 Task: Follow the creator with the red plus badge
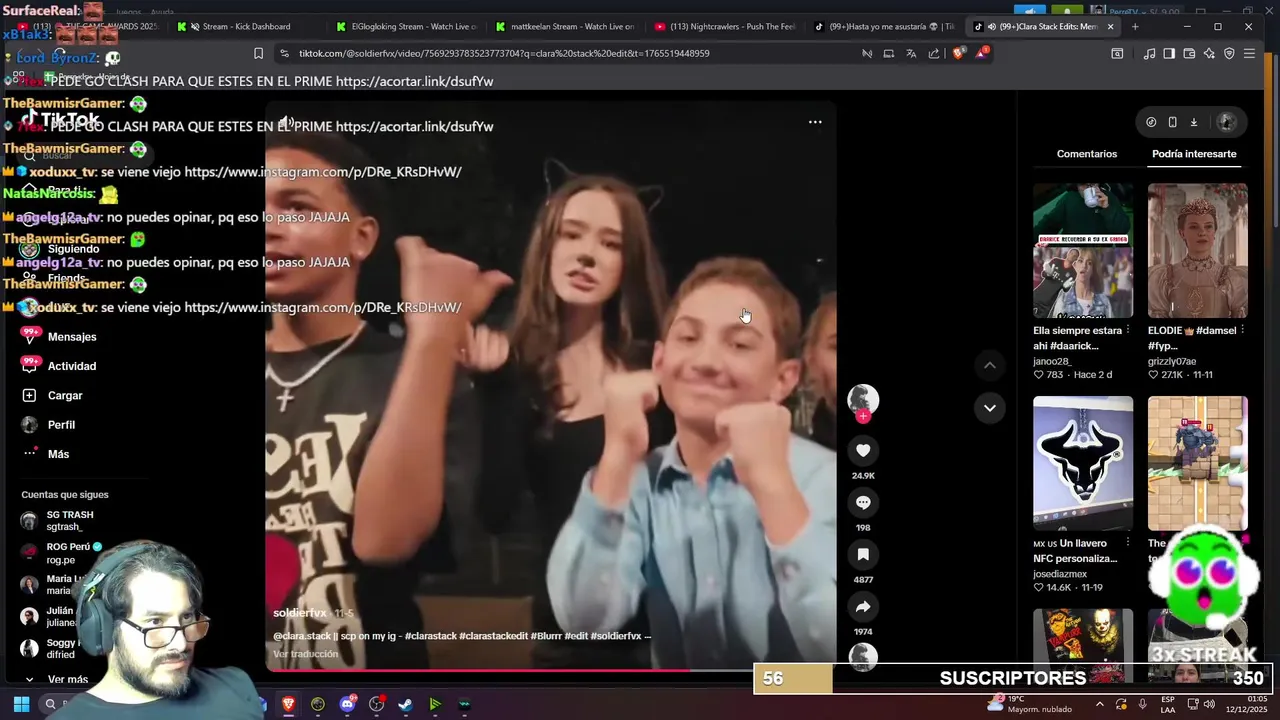tap(863, 416)
